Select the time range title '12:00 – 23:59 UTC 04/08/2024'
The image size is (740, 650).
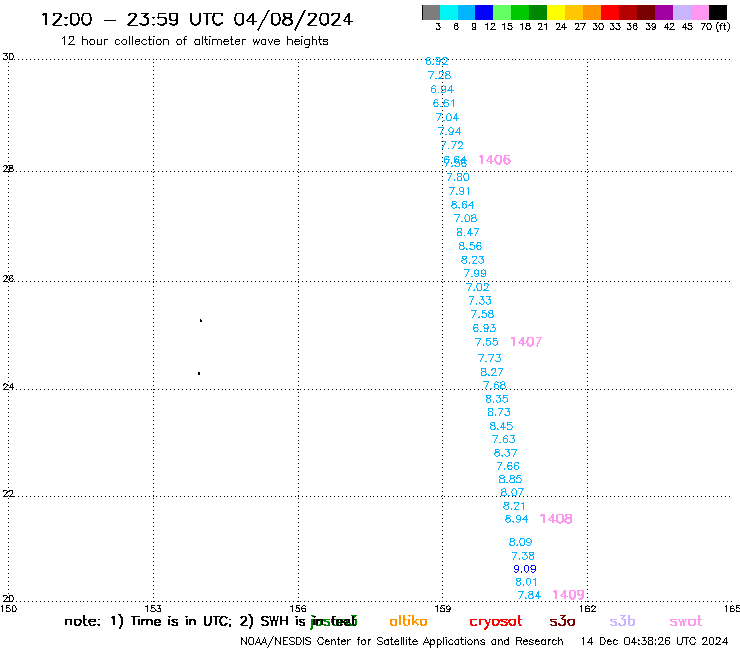click(197, 20)
